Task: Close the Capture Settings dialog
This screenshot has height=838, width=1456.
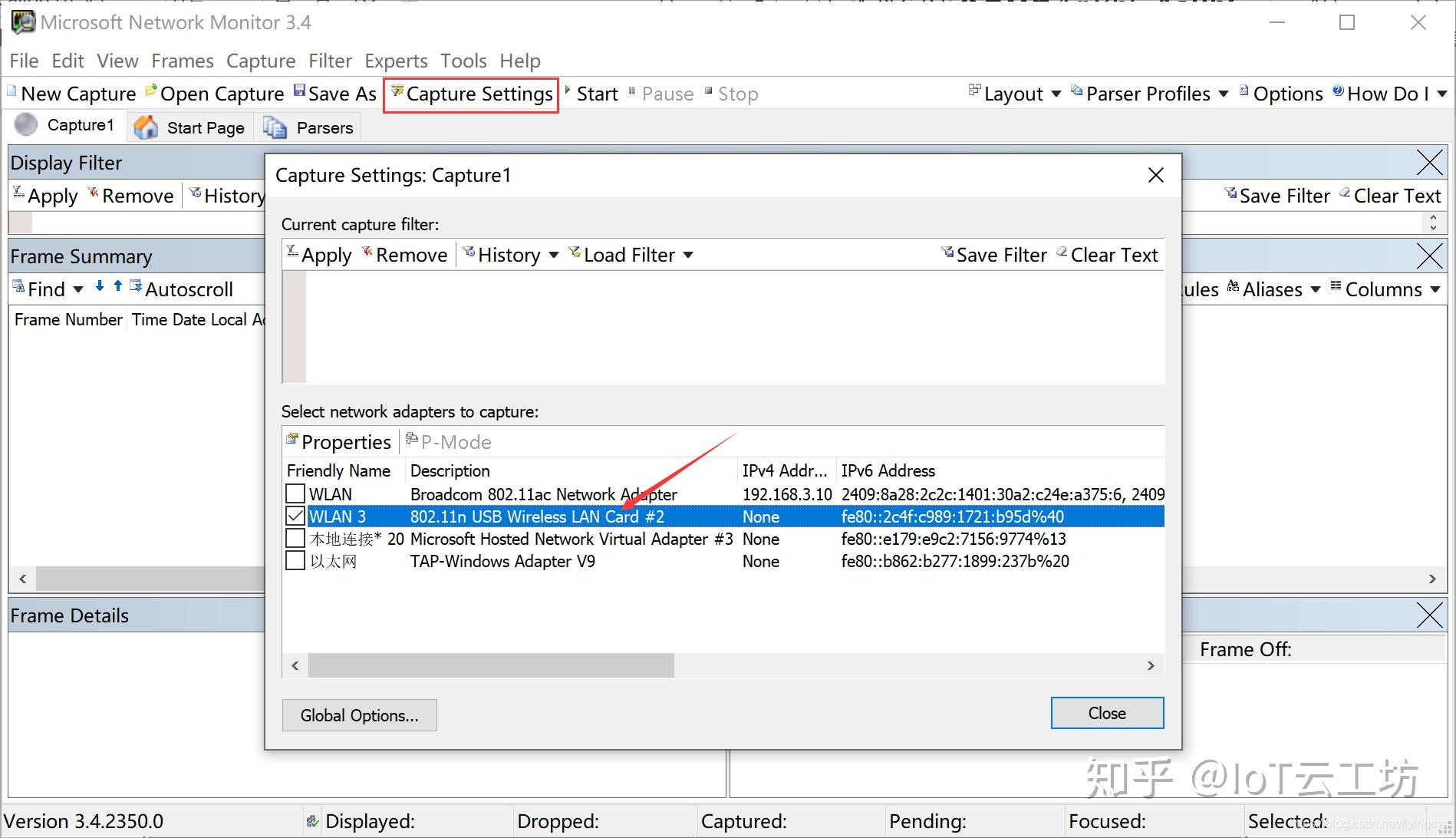Action: (1106, 712)
